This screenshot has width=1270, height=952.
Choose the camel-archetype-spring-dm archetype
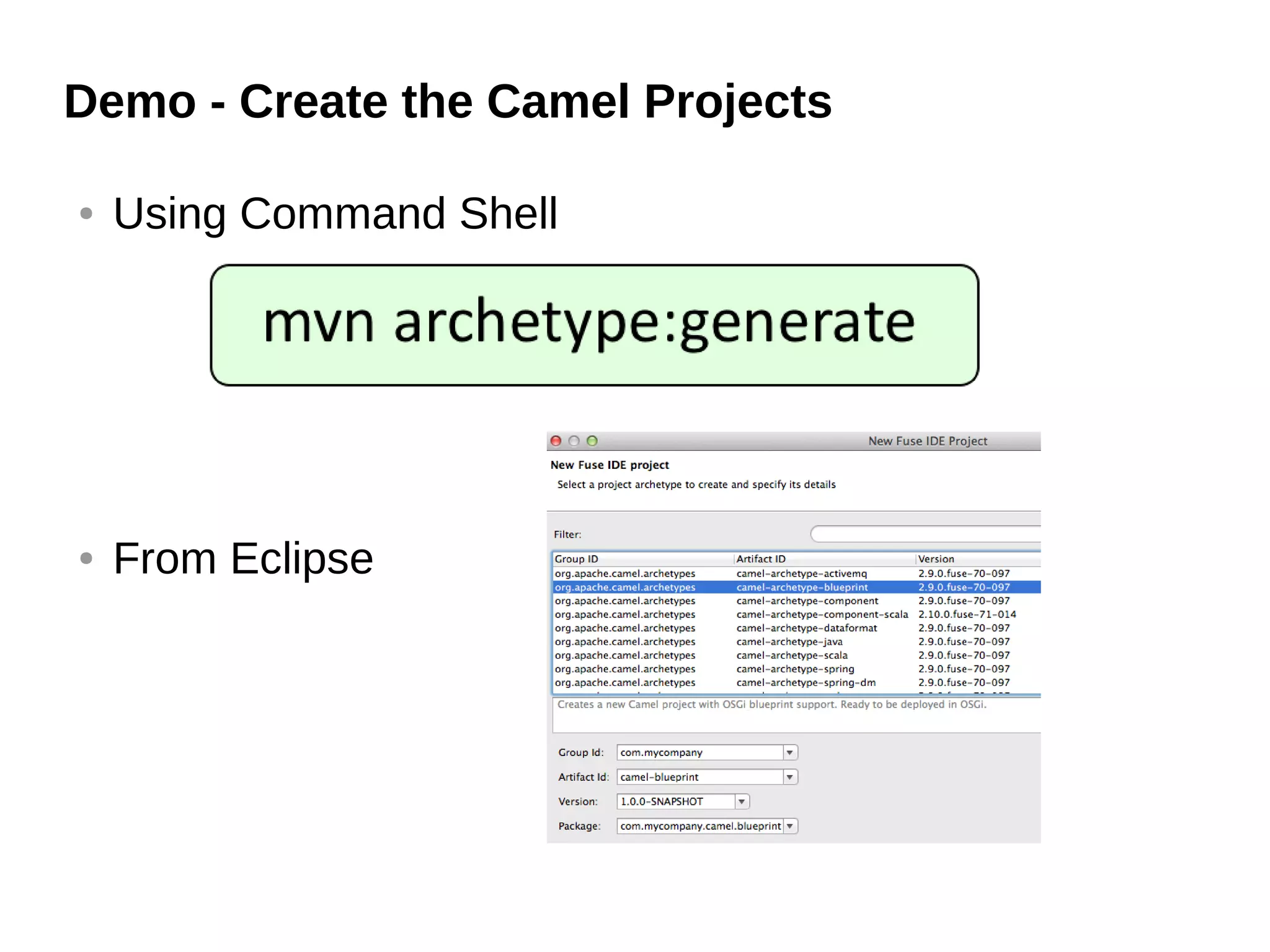click(x=806, y=683)
